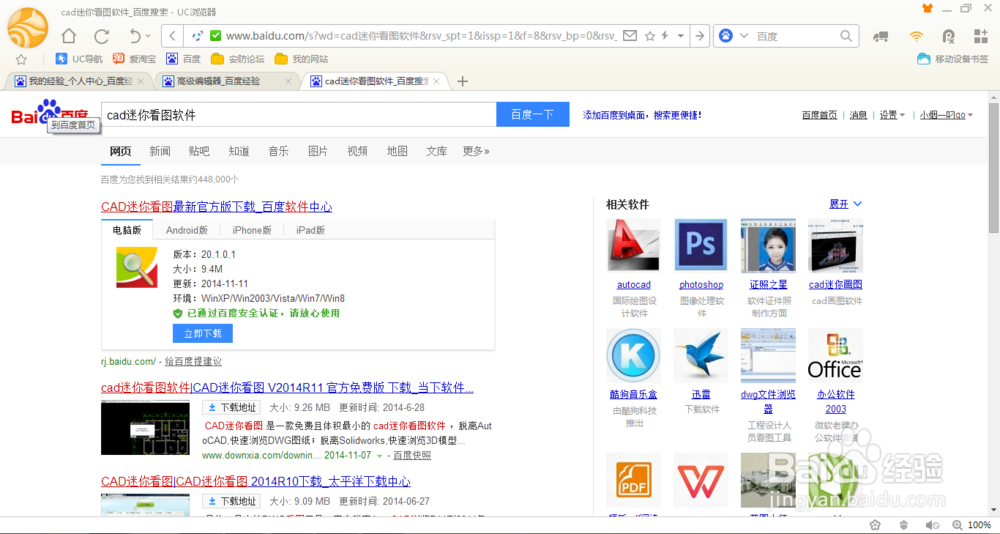Open 移动设备书签 cloud bookmarks

[x=953, y=59]
